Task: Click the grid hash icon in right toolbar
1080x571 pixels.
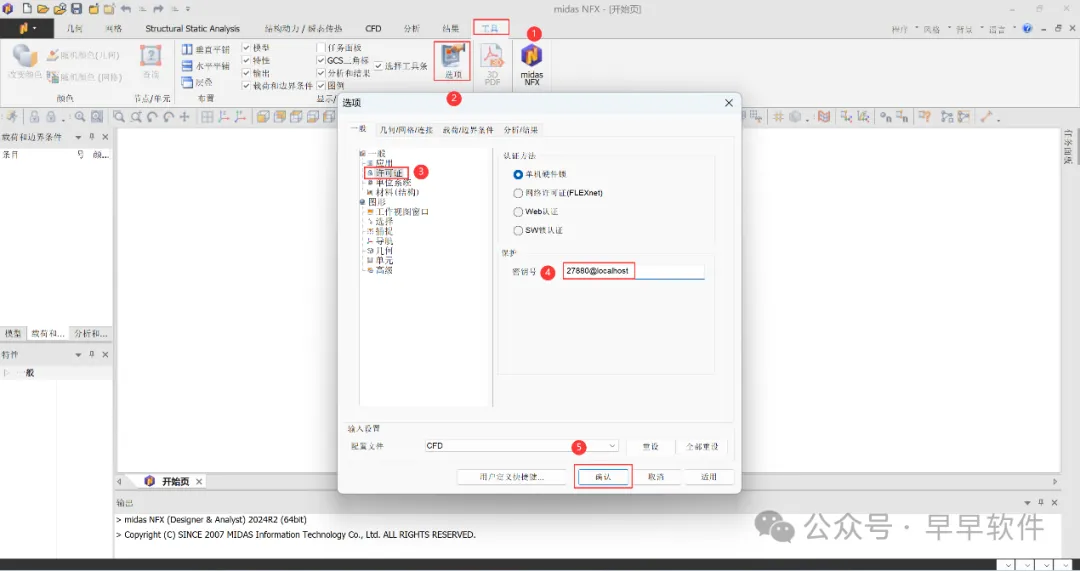Action: 778,117
